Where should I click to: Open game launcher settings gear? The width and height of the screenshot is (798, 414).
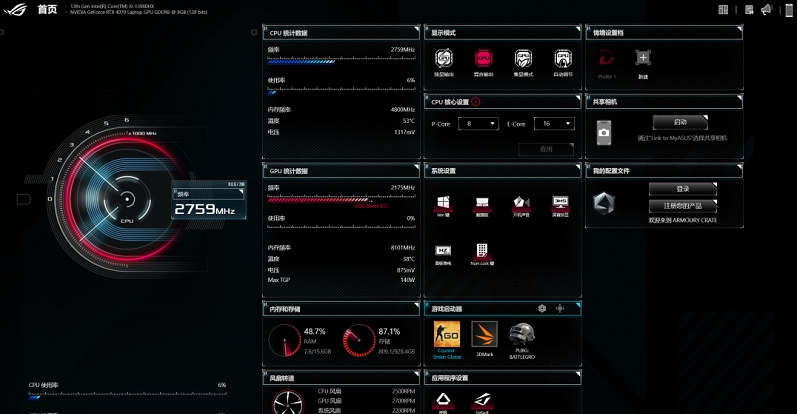(x=542, y=308)
